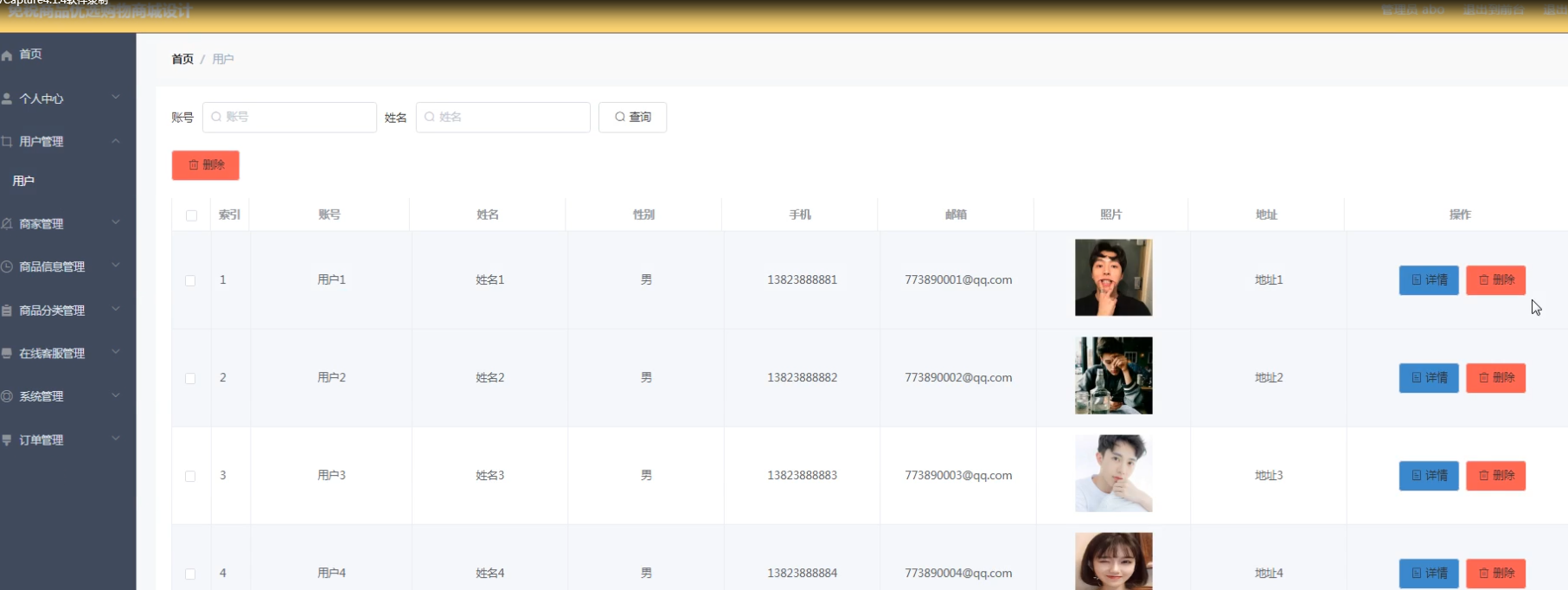Screen dimensions: 1568x590
Task: Click the 订单管理 sidebar icon
Action: point(7,439)
